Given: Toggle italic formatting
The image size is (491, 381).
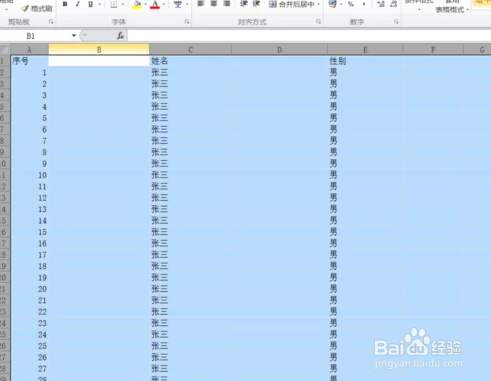Looking at the screenshot, I should (x=77, y=4).
